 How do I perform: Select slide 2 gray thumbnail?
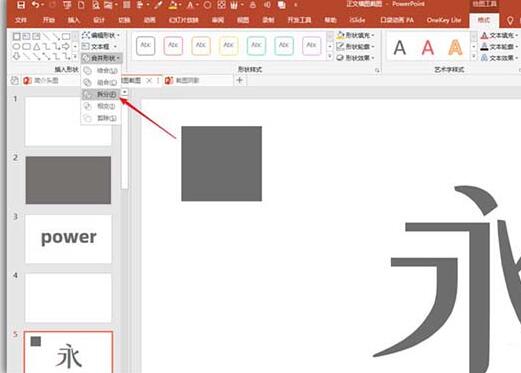(68, 180)
